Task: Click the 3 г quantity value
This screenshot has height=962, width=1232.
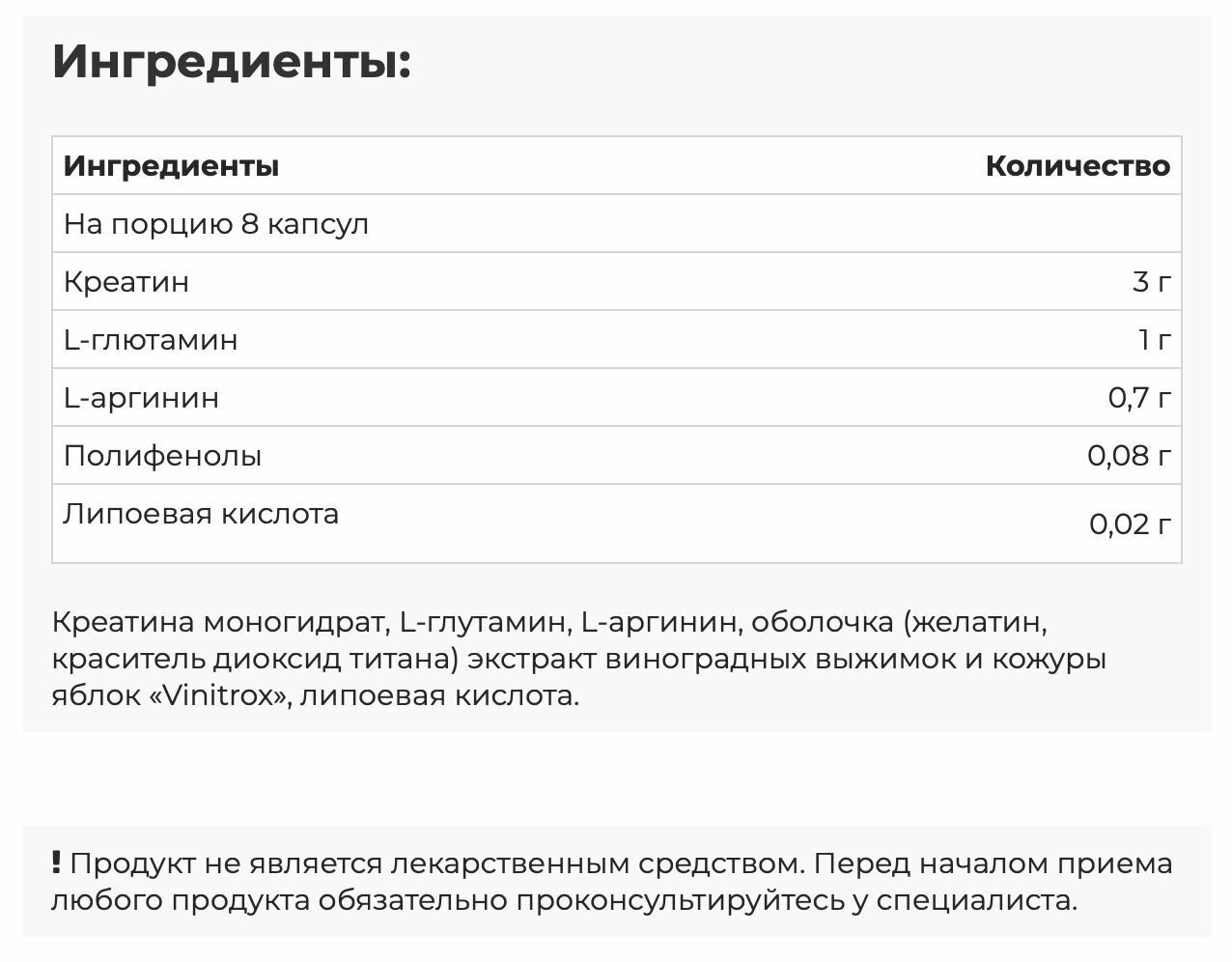Action: click(x=1151, y=282)
